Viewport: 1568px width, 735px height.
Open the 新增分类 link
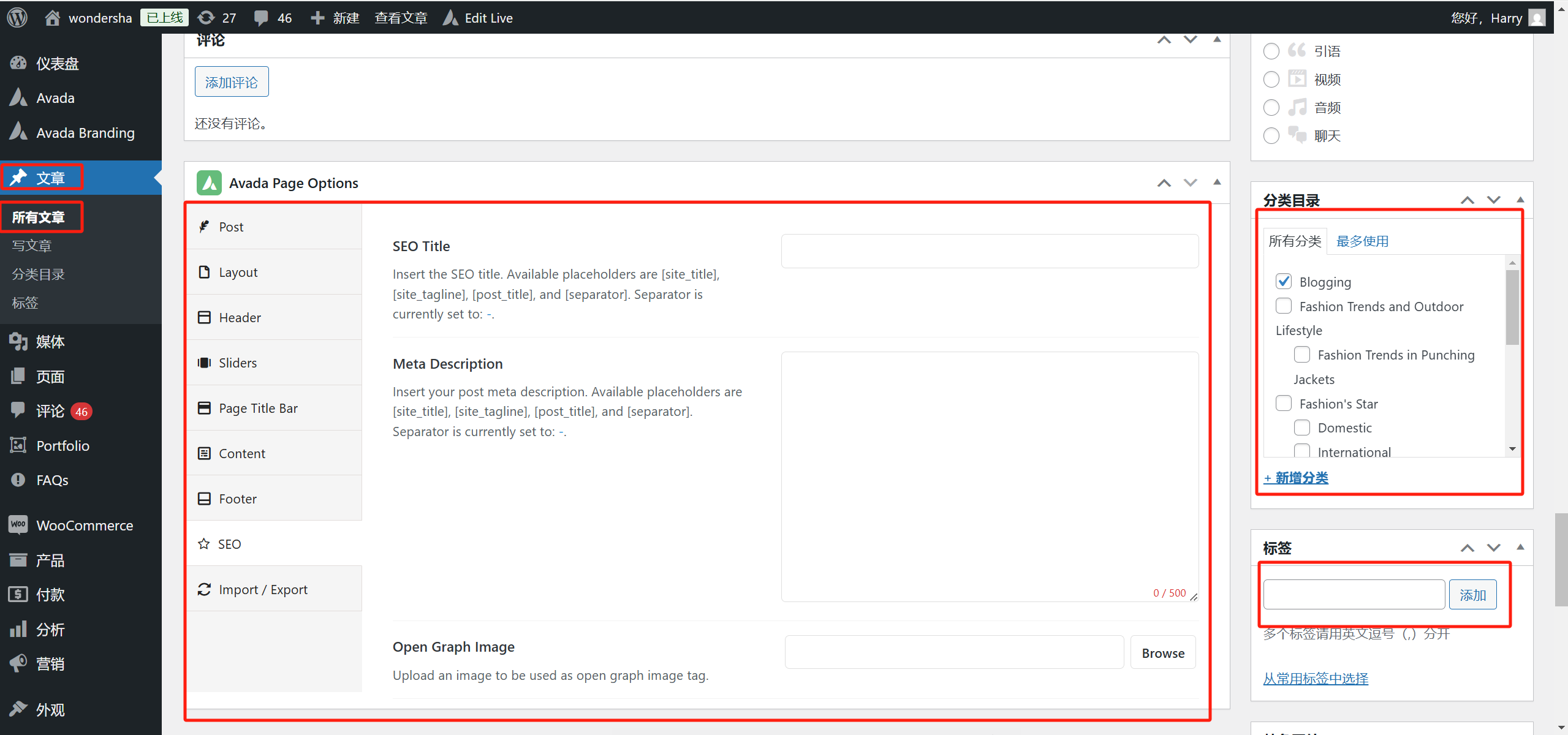1296,478
